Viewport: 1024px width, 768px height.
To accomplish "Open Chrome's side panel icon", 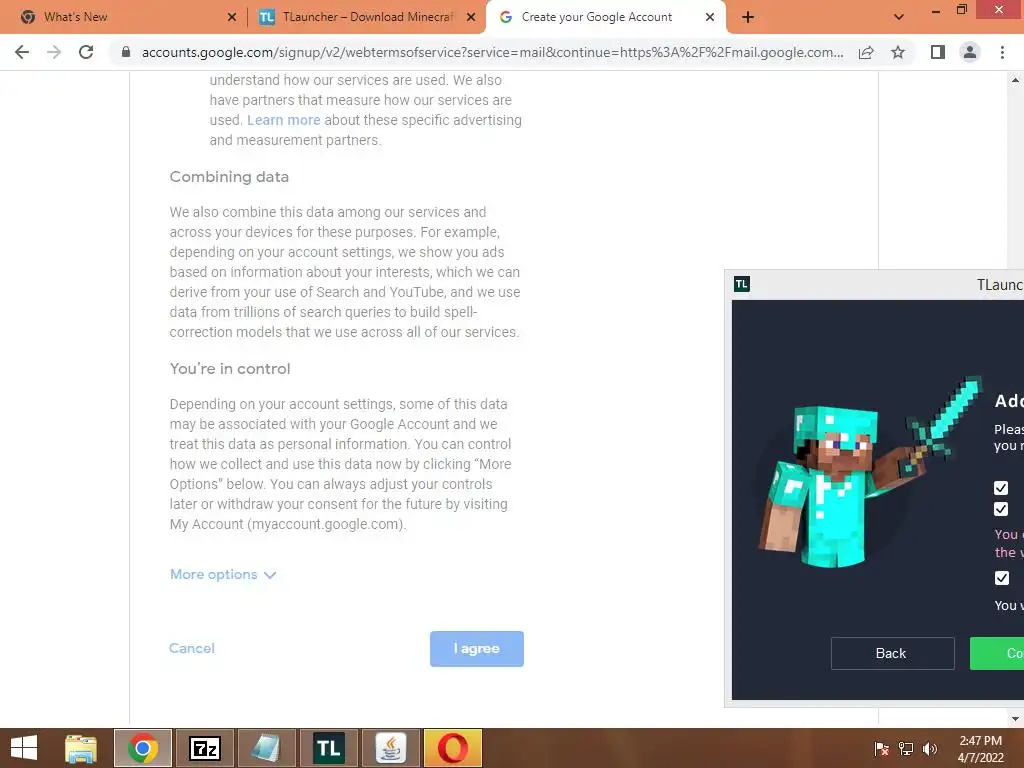I will coord(938,52).
